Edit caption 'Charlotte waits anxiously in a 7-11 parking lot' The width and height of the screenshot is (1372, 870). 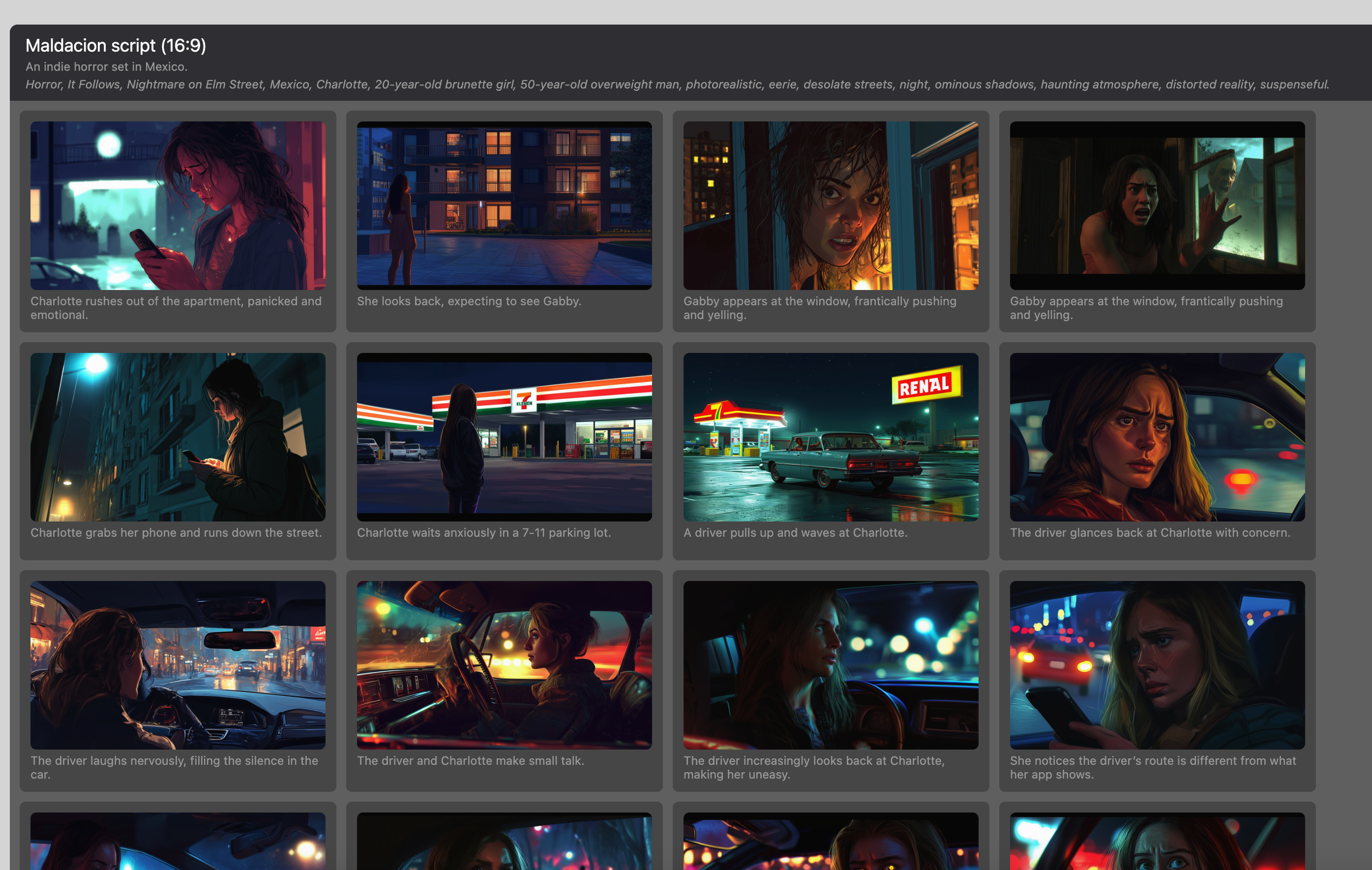(483, 533)
